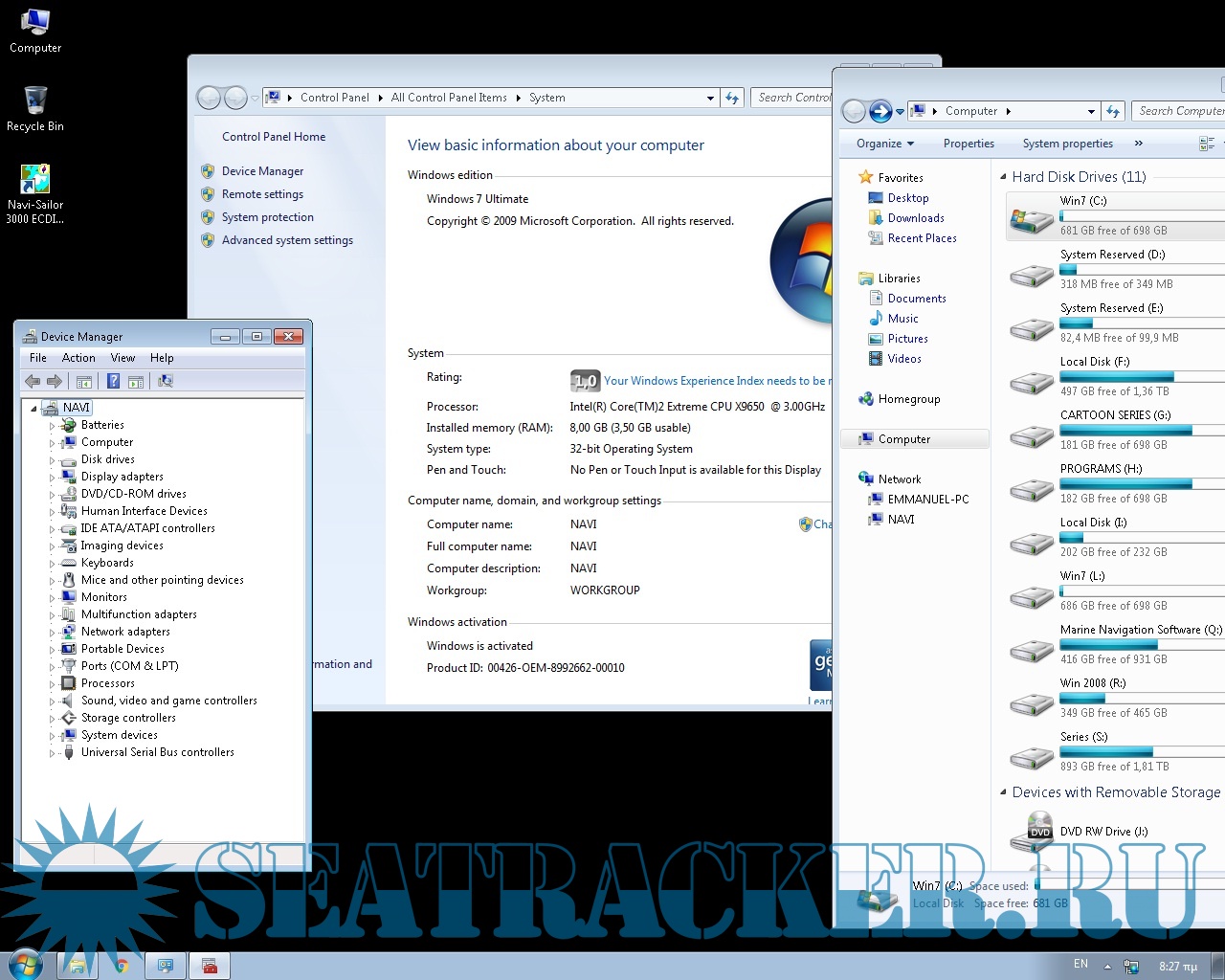This screenshot has height=980, width=1225.
Task: Expand the Network adapters tree node
Action: coord(53,633)
